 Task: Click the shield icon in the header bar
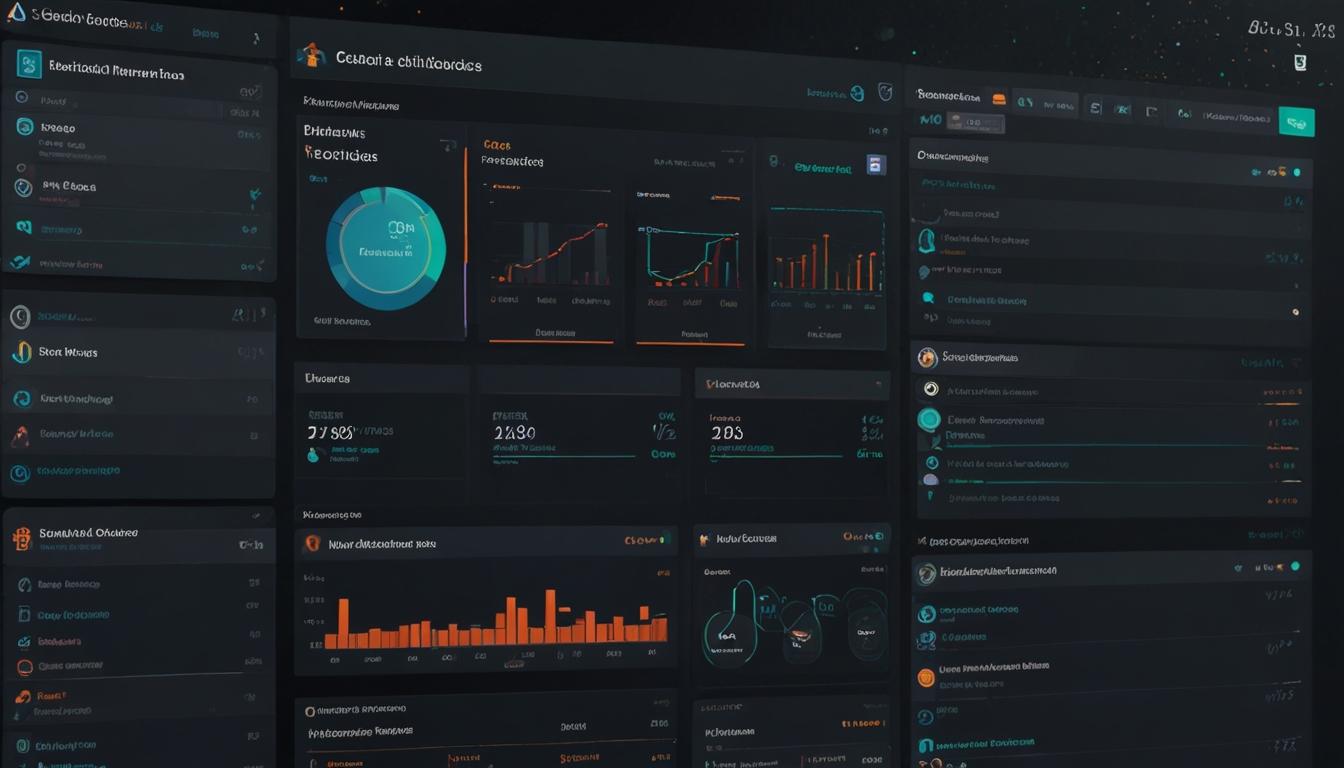point(884,92)
